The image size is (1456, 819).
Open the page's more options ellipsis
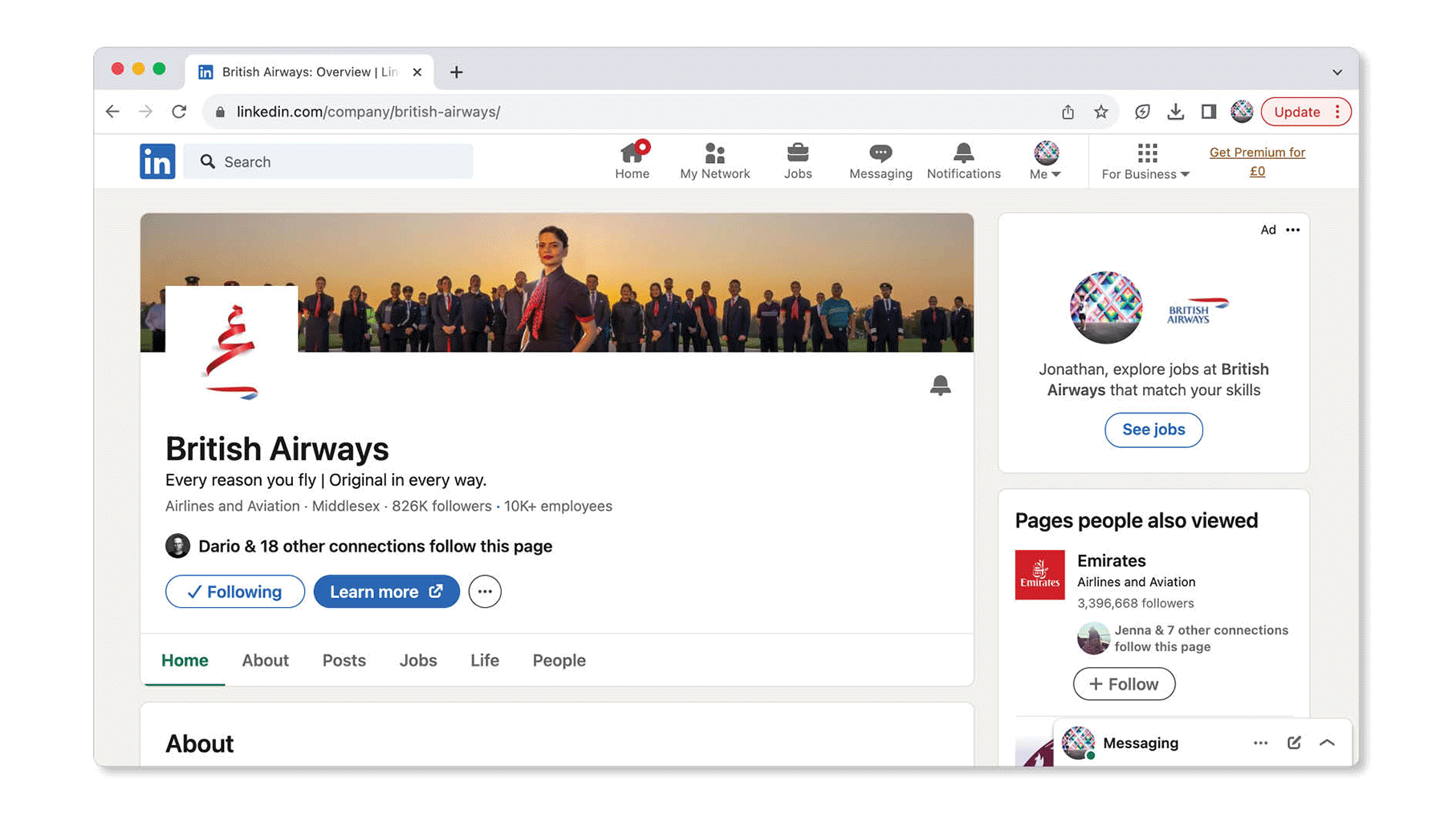point(485,592)
